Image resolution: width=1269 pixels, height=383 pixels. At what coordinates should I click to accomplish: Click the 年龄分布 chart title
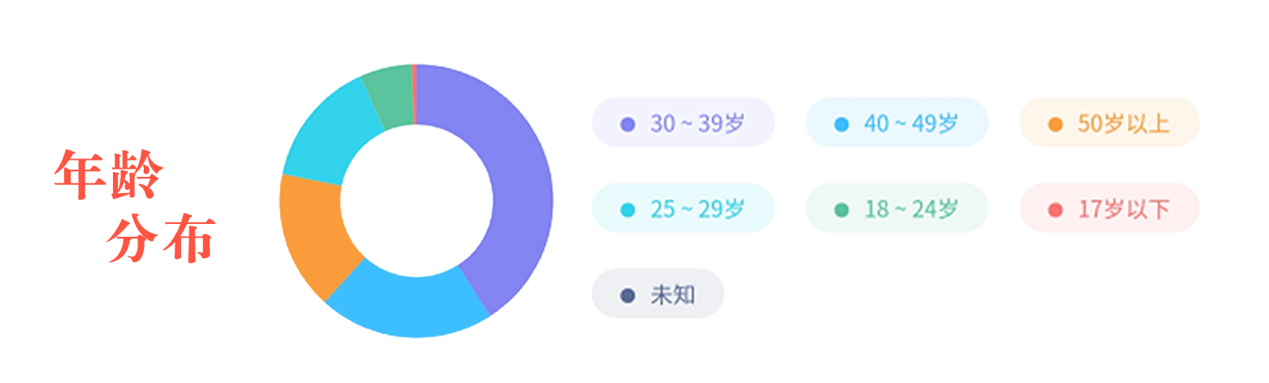(134, 206)
